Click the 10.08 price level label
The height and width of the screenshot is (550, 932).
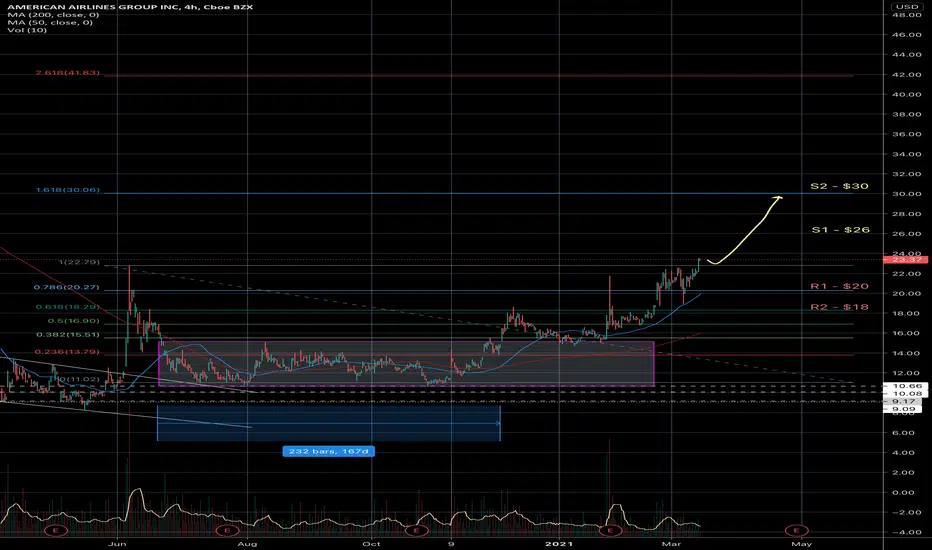(x=907, y=394)
